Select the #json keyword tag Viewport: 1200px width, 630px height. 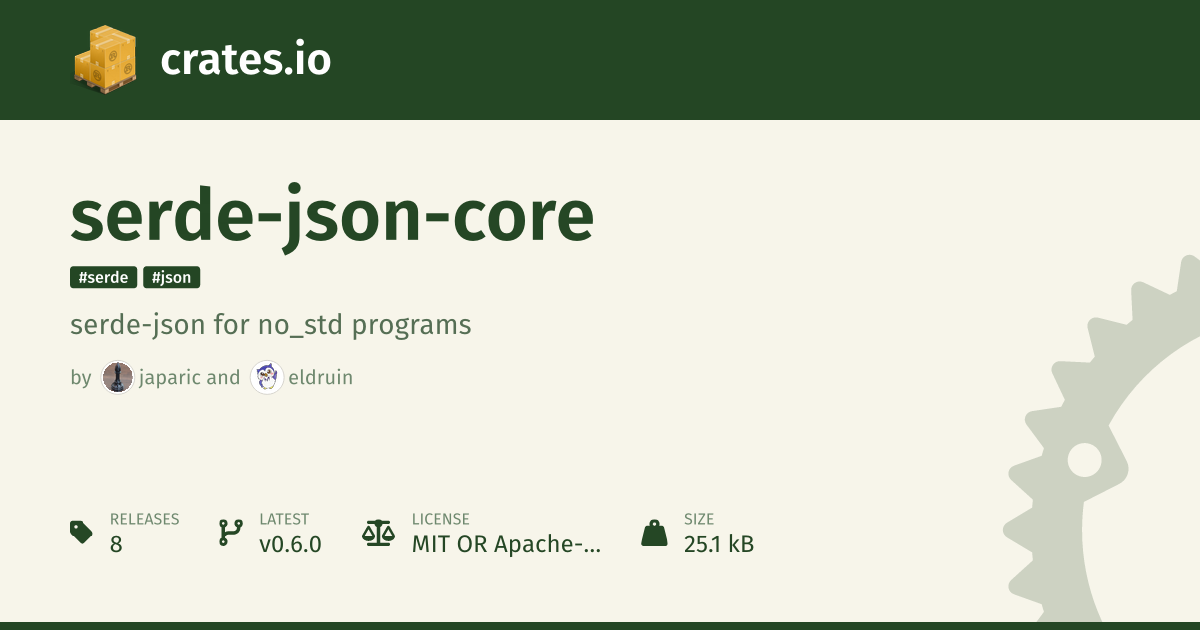pyautogui.click(x=172, y=278)
